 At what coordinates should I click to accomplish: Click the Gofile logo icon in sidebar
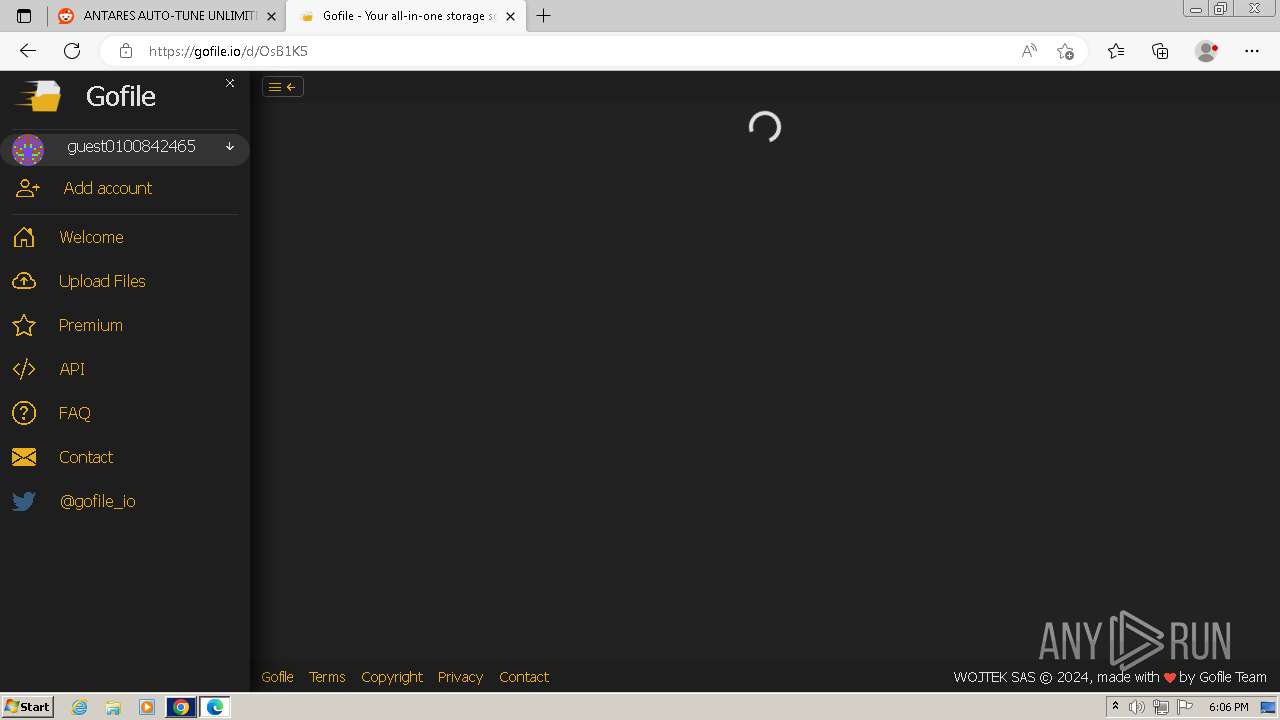(37, 96)
